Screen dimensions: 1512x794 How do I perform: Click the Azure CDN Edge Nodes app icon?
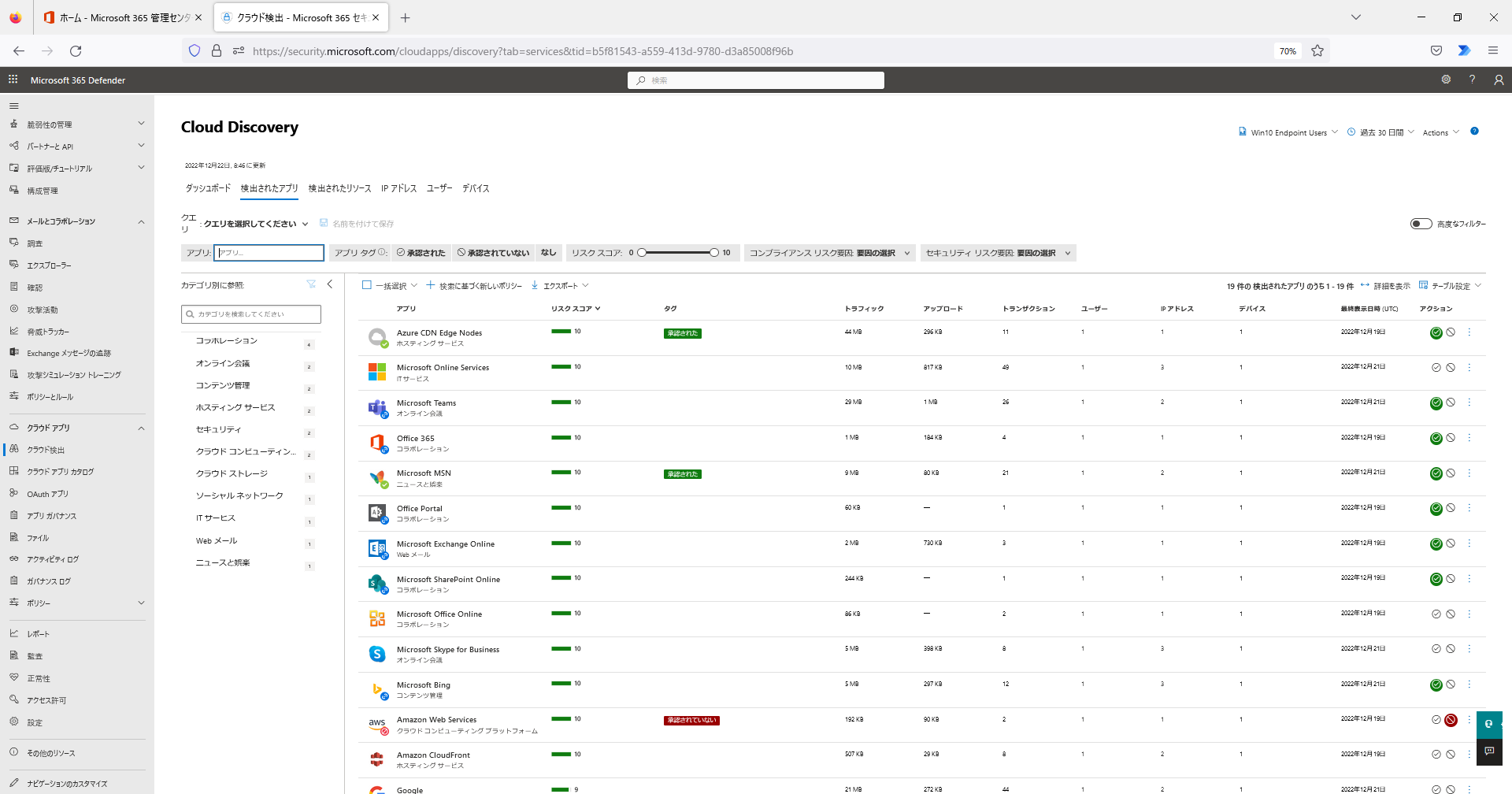(377, 337)
